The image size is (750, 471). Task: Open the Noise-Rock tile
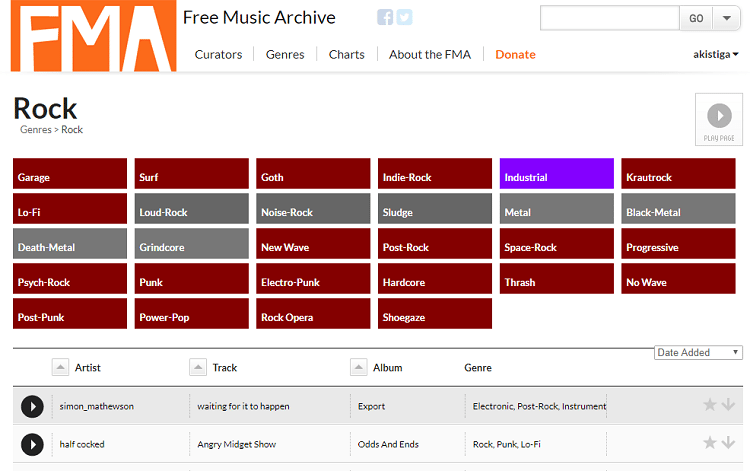point(313,208)
